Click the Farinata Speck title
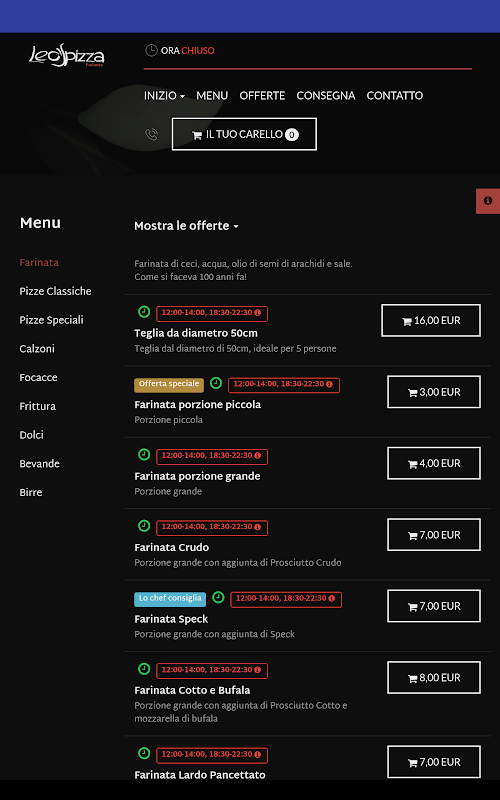Image resolution: width=500 pixels, height=800 pixels. point(171,619)
